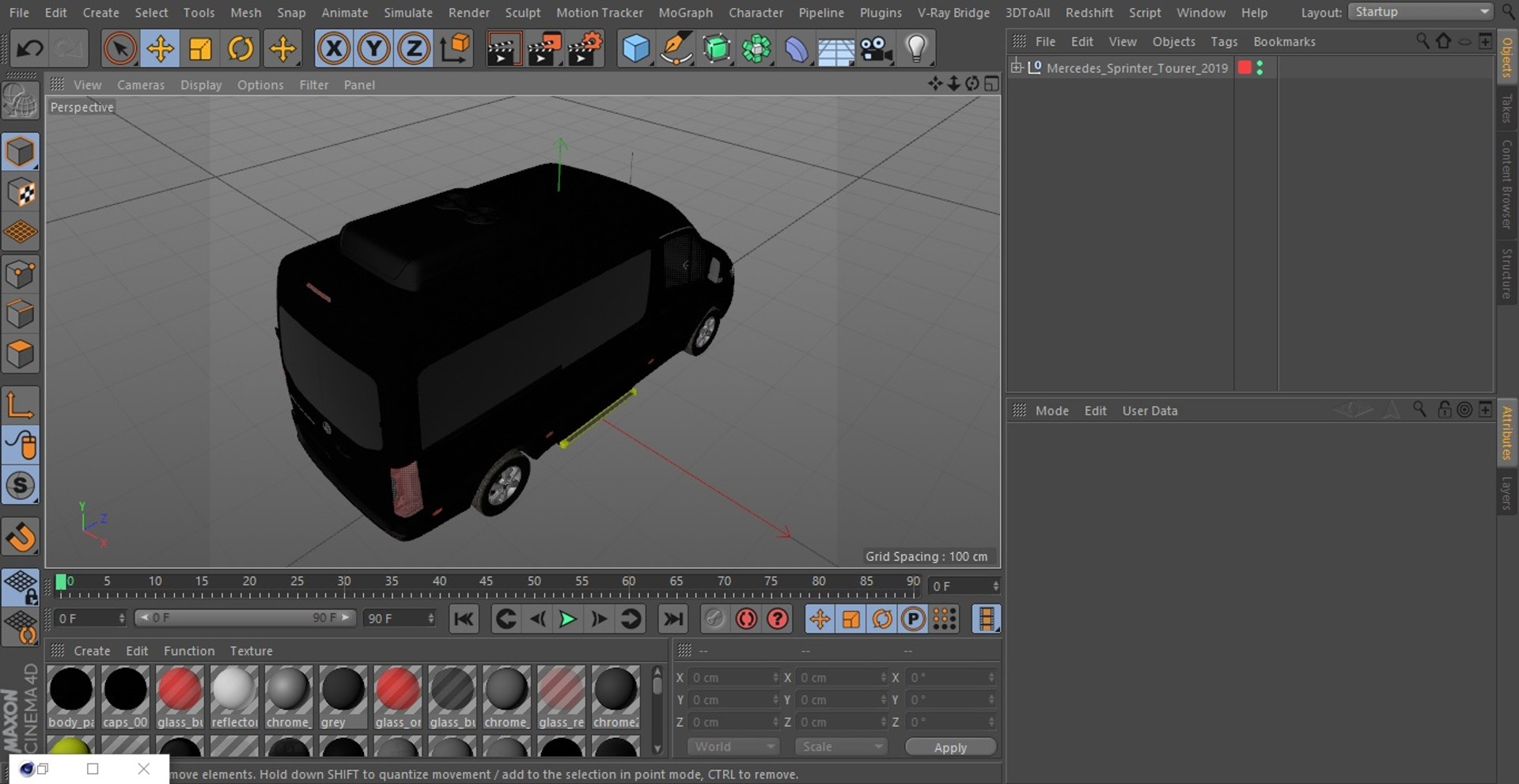The image size is (1519, 784).
Task: Open the Spline Pen tool icon
Action: [x=676, y=49]
